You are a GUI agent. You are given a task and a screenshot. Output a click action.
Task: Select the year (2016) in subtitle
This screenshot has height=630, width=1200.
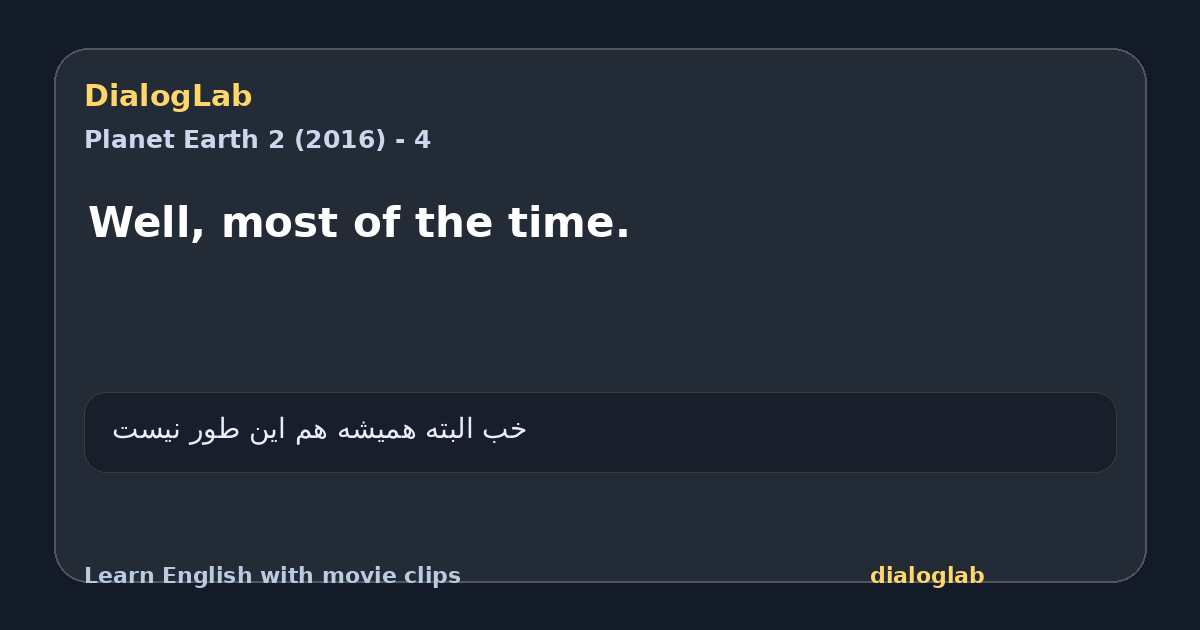tap(339, 140)
